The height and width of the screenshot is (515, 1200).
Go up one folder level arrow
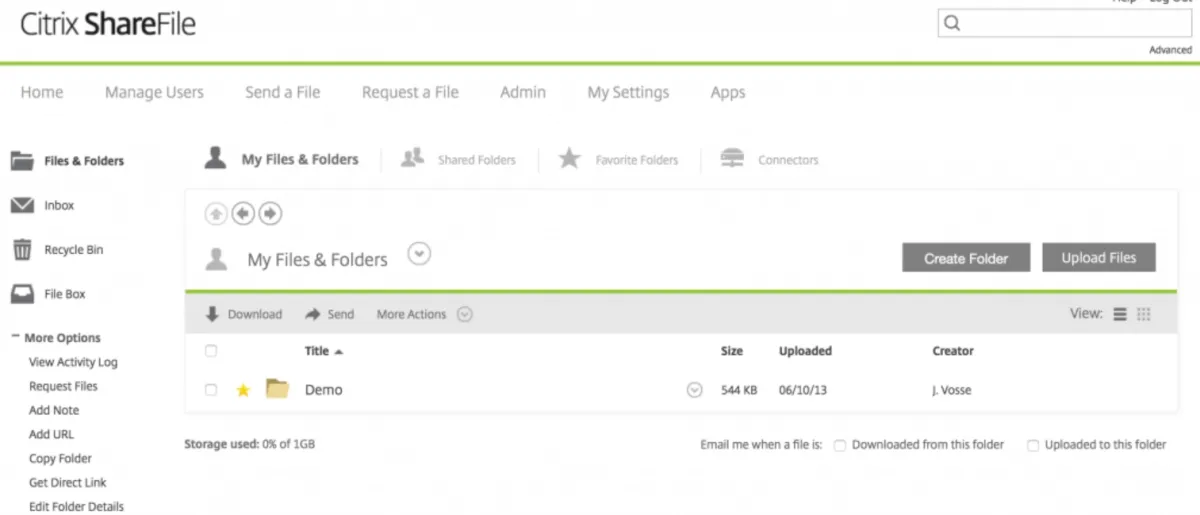(216, 213)
